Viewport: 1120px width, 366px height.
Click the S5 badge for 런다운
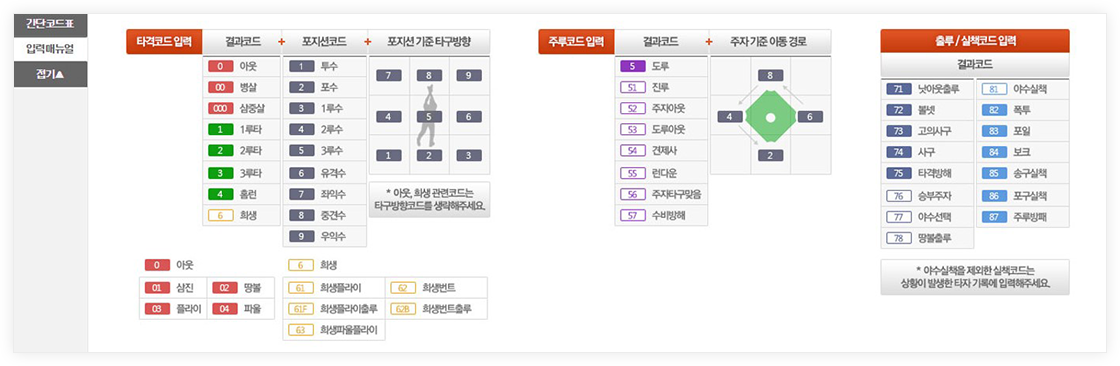tap(633, 172)
